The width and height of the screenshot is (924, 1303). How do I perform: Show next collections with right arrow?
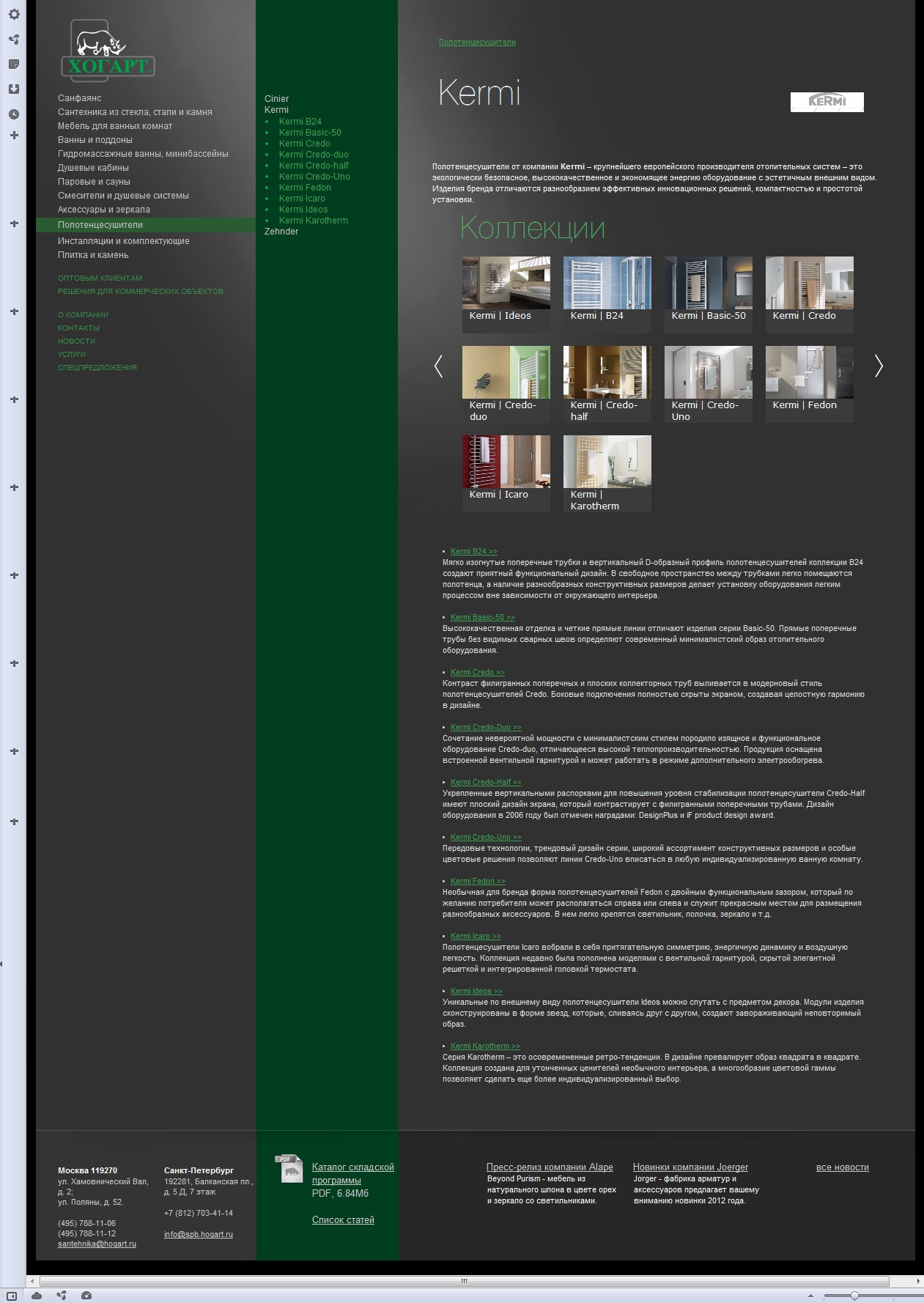[x=879, y=366]
